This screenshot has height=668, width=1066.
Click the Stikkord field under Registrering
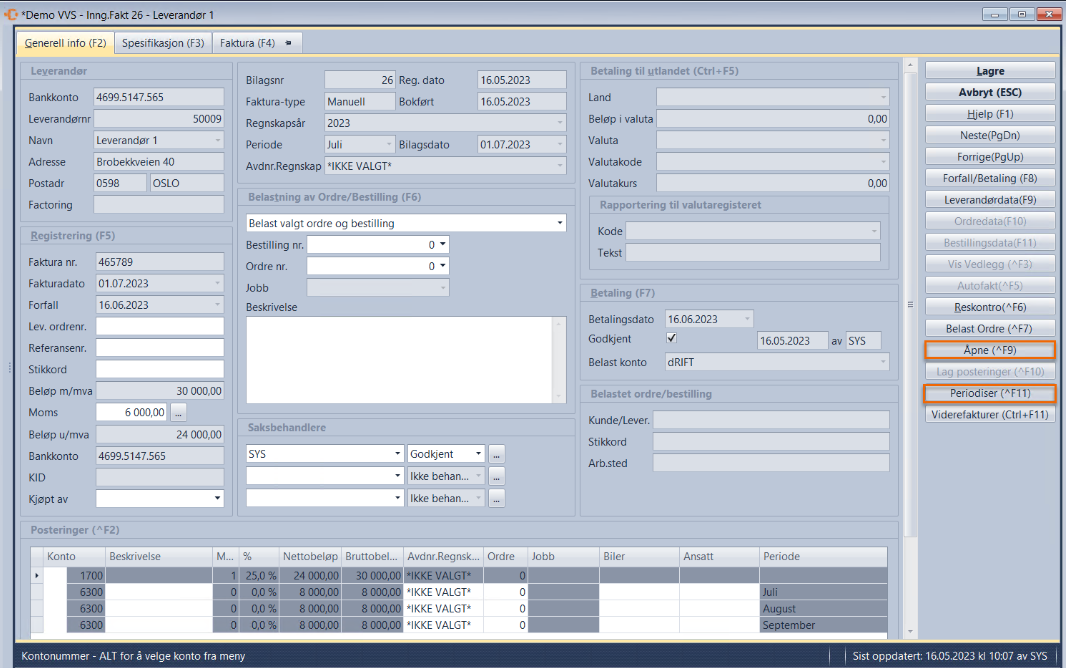tap(159, 369)
